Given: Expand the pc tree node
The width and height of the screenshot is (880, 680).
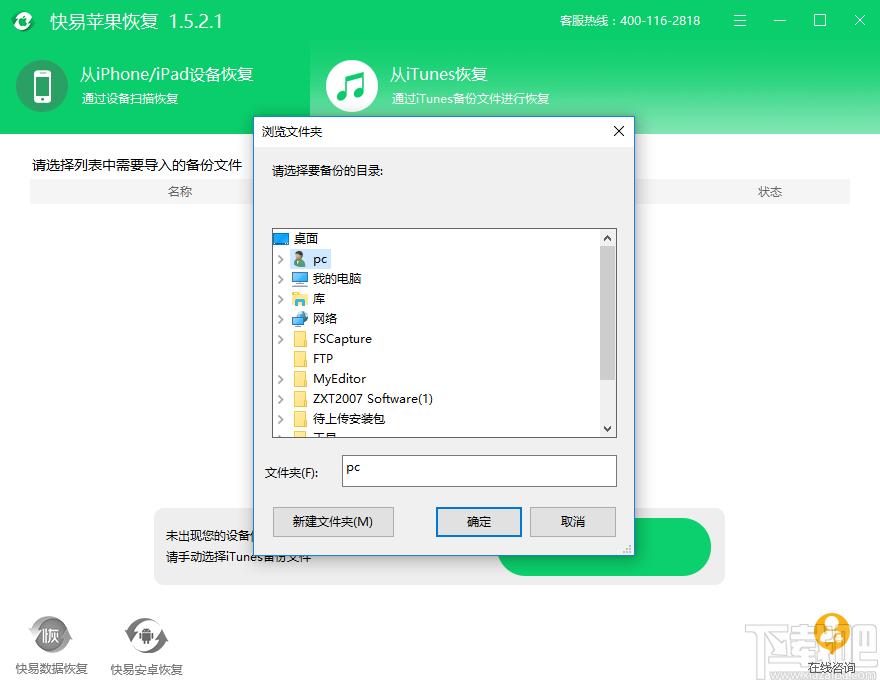Looking at the screenshot, I should click(281, 259).
